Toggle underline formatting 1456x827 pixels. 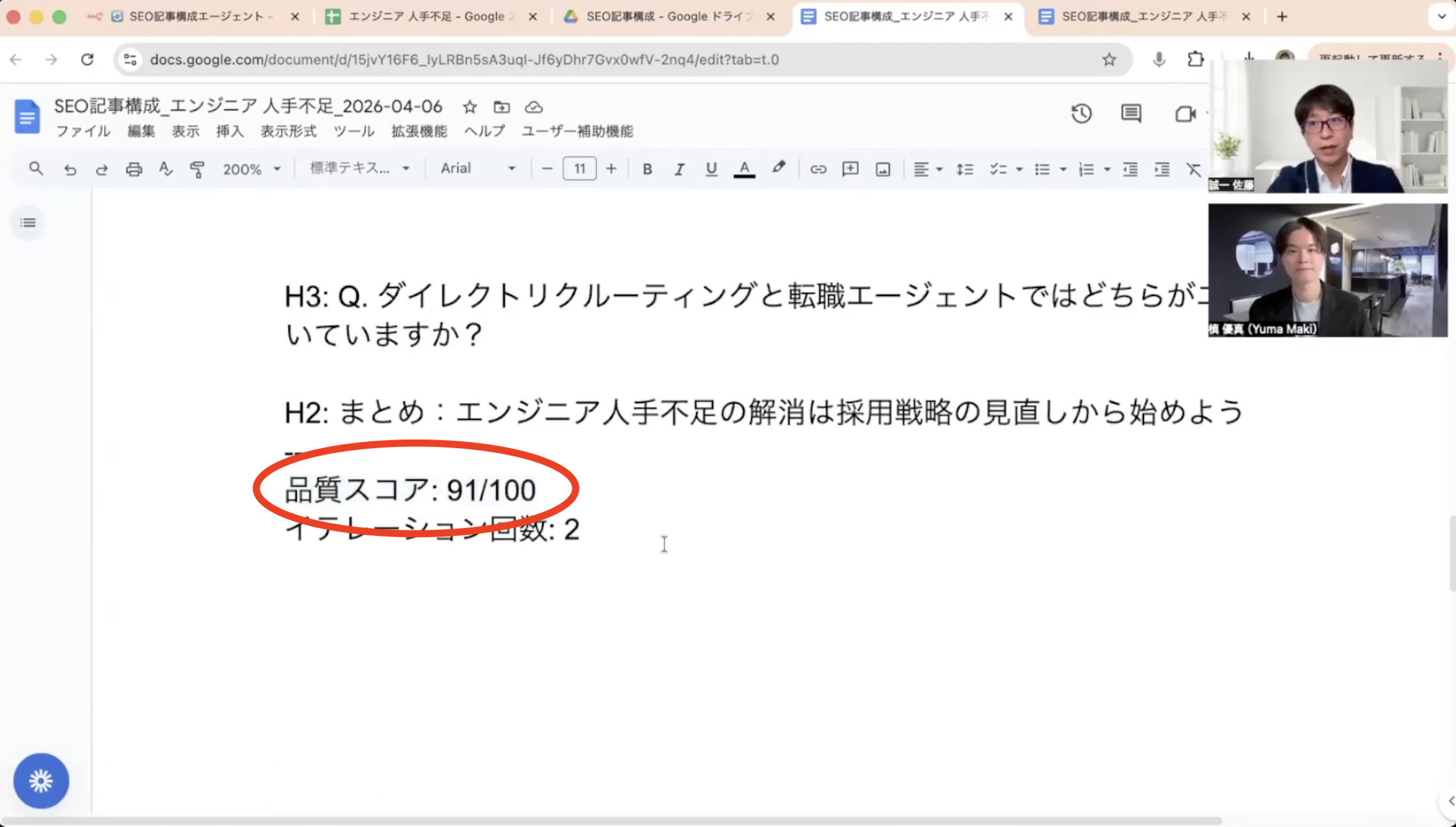click(711, 169)
